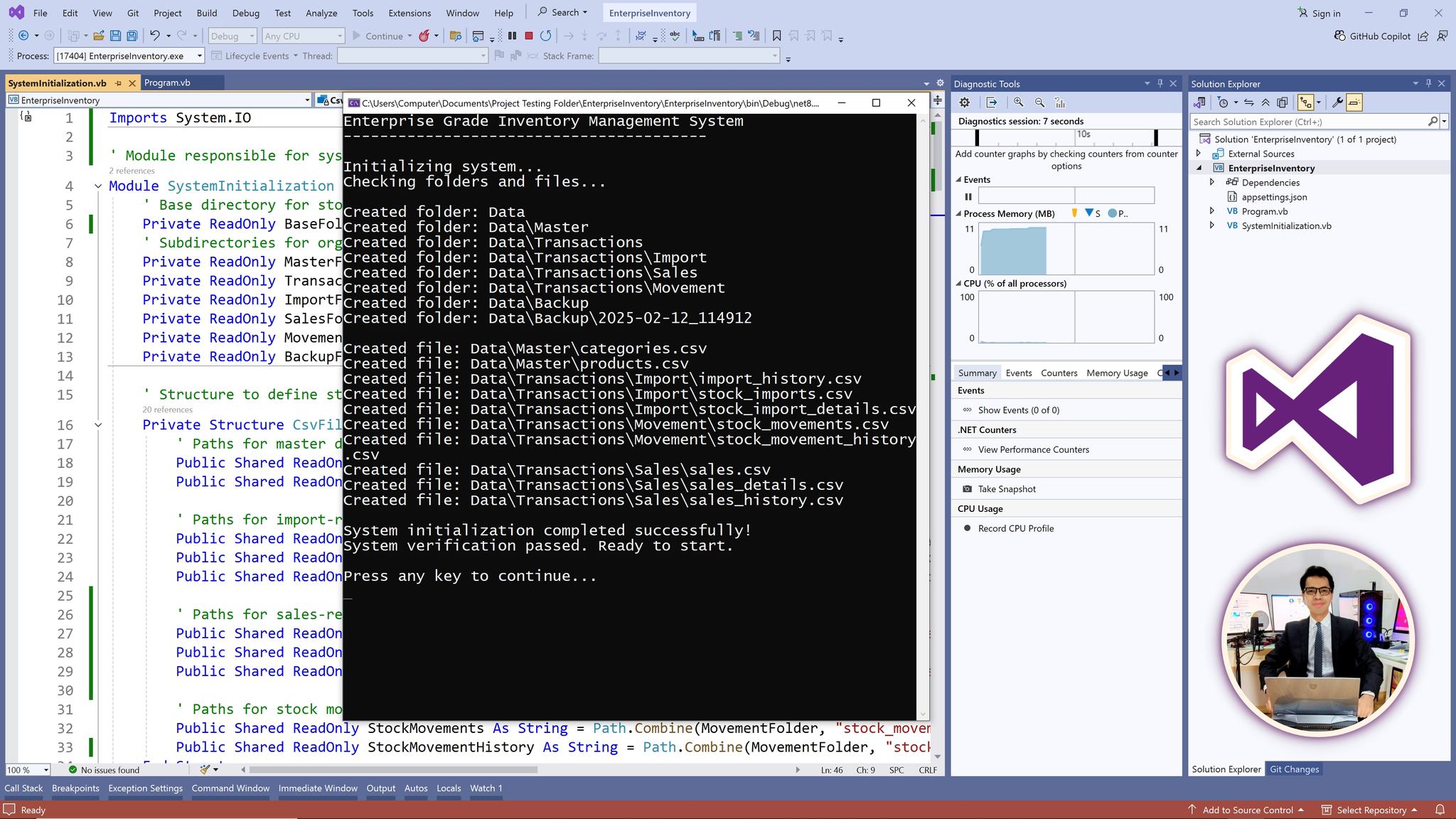Collapse Process Memory graph section
This screenshot has height=819, width=1456.
(x=958, y=213)
